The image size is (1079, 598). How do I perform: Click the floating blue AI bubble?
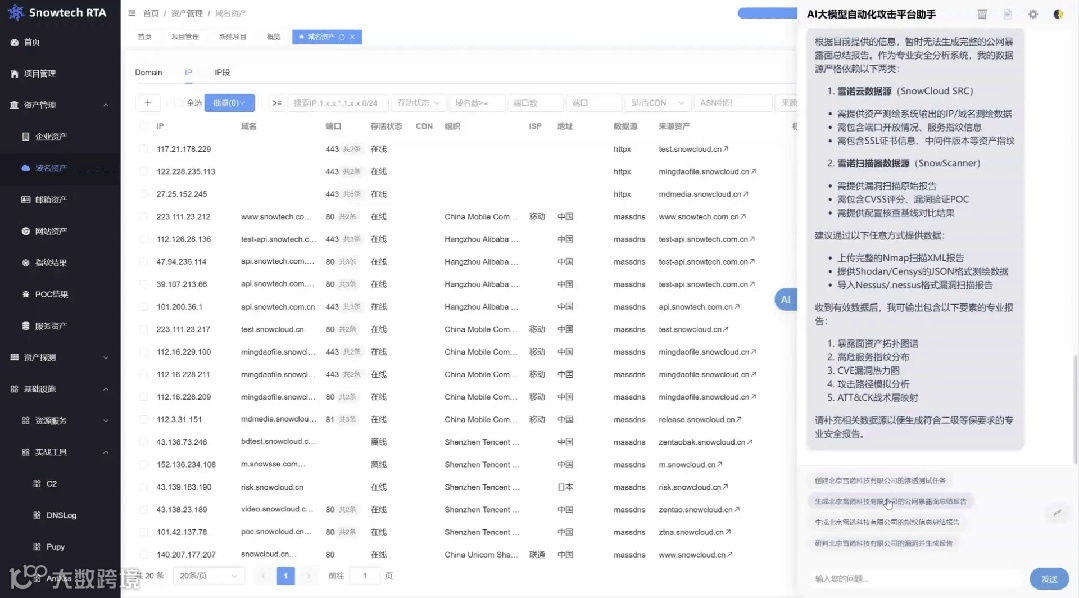[786, 299]
